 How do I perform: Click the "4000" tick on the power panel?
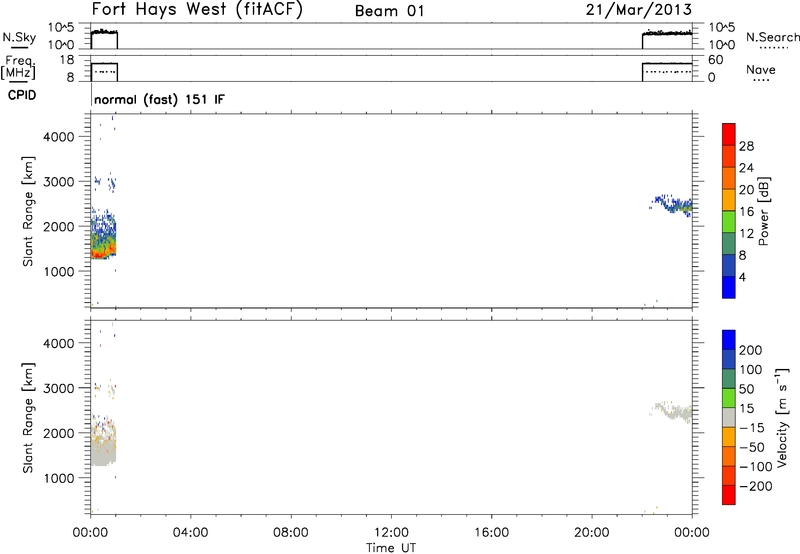pos(58,137)
